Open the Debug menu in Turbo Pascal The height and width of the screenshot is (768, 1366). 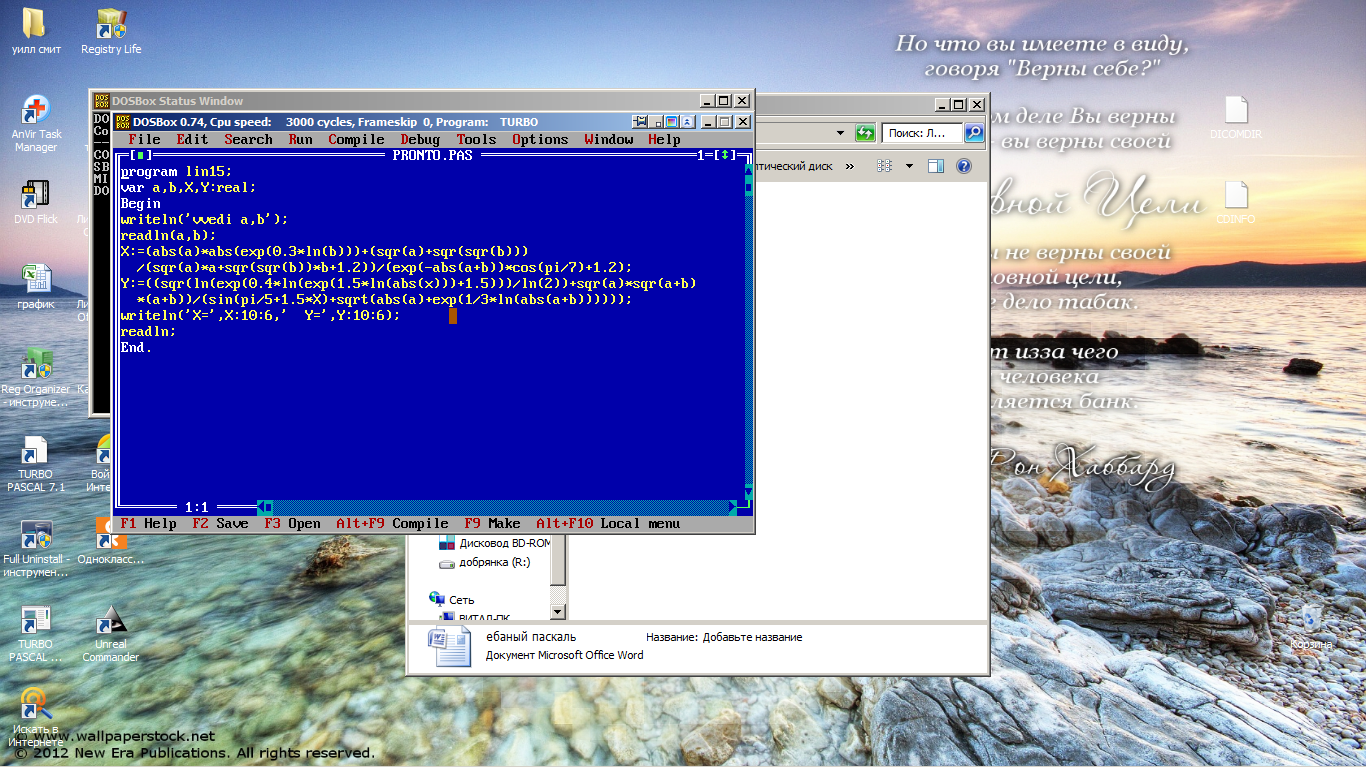click(421, 140)
